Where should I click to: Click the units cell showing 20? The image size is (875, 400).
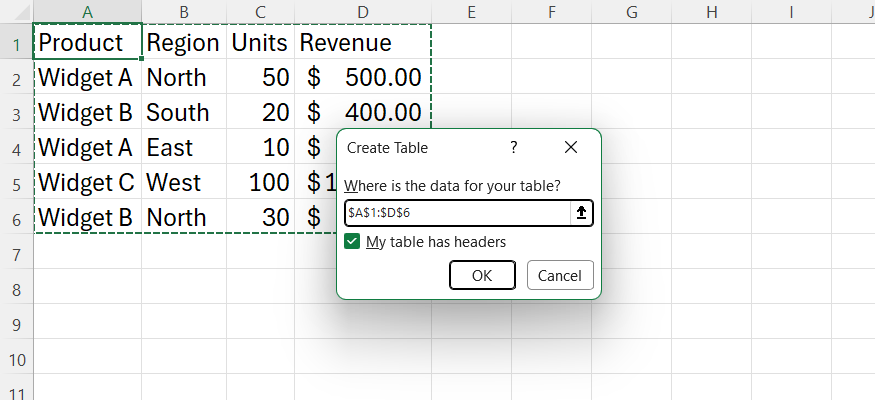261,112
